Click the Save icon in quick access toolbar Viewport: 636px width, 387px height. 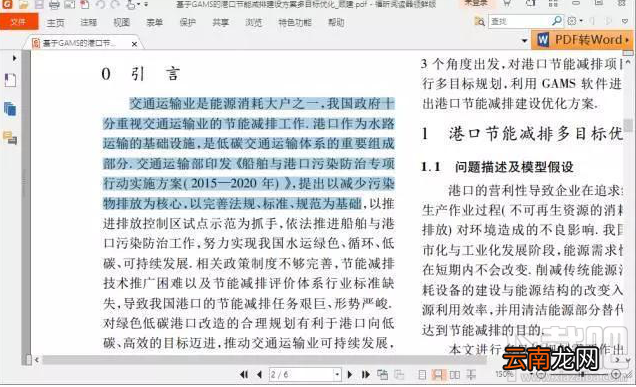[39, 4]
